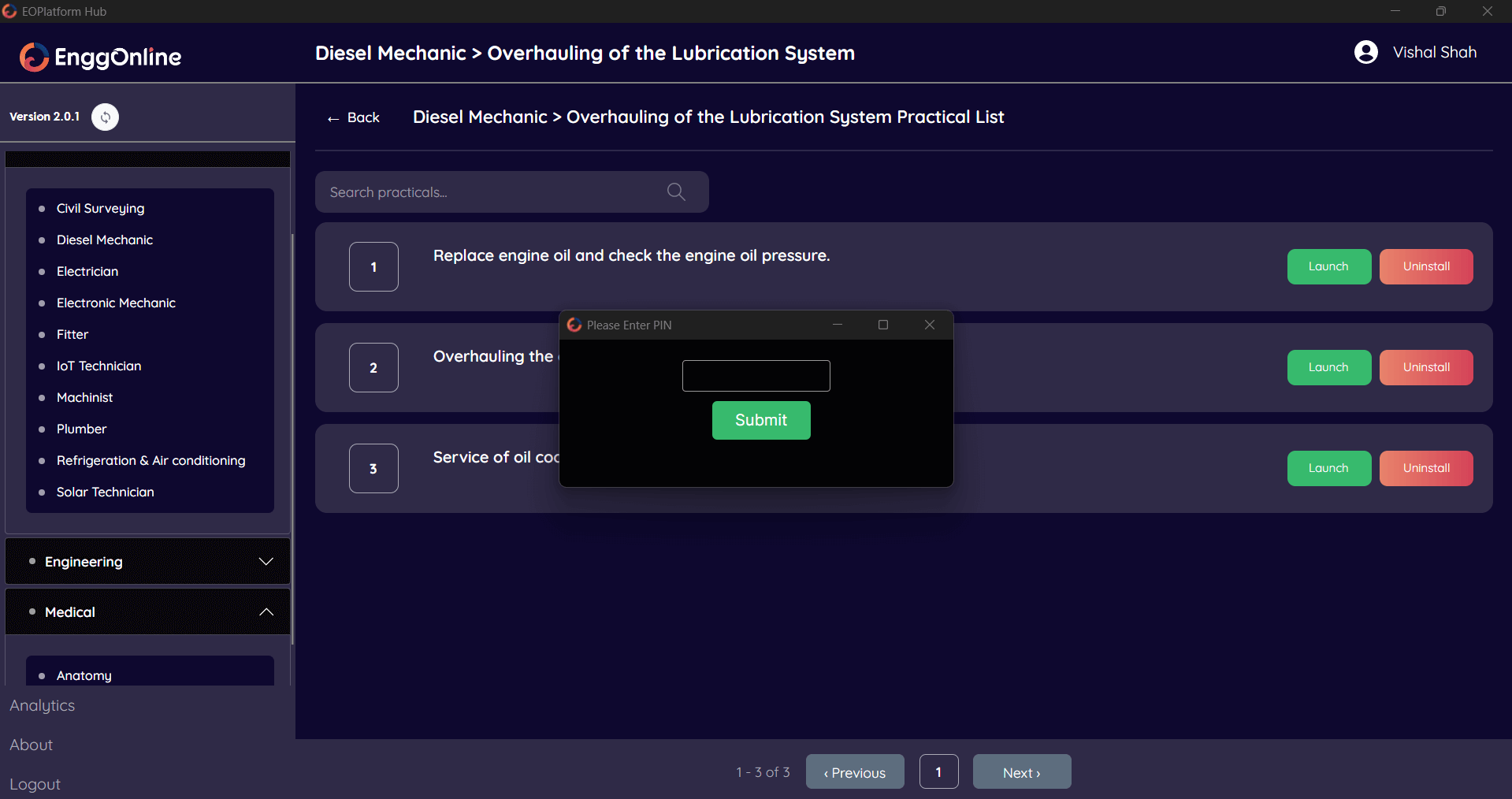The width and height of the screenshot is (1512, 799).
Task: Go to Next page of practicals
Action: tap(1021, 772)
